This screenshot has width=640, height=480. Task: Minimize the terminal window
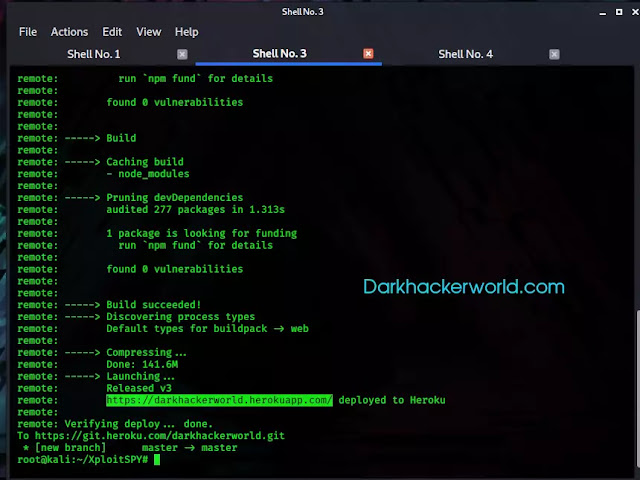pyautogui.click(x=602, y=12)
